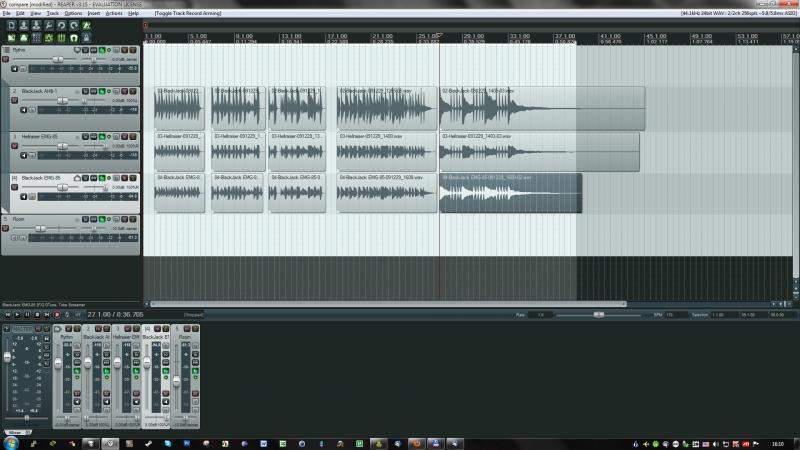Open the File menu
This screenshot has width=800, height=450.
point(6,13)
